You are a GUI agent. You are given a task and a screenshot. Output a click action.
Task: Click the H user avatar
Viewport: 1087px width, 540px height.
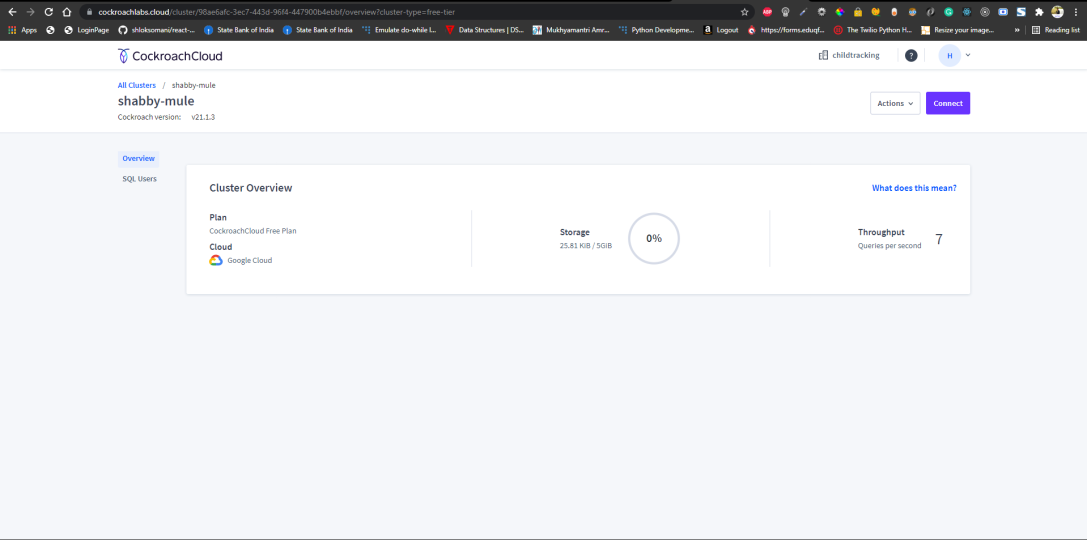(949, 55)
